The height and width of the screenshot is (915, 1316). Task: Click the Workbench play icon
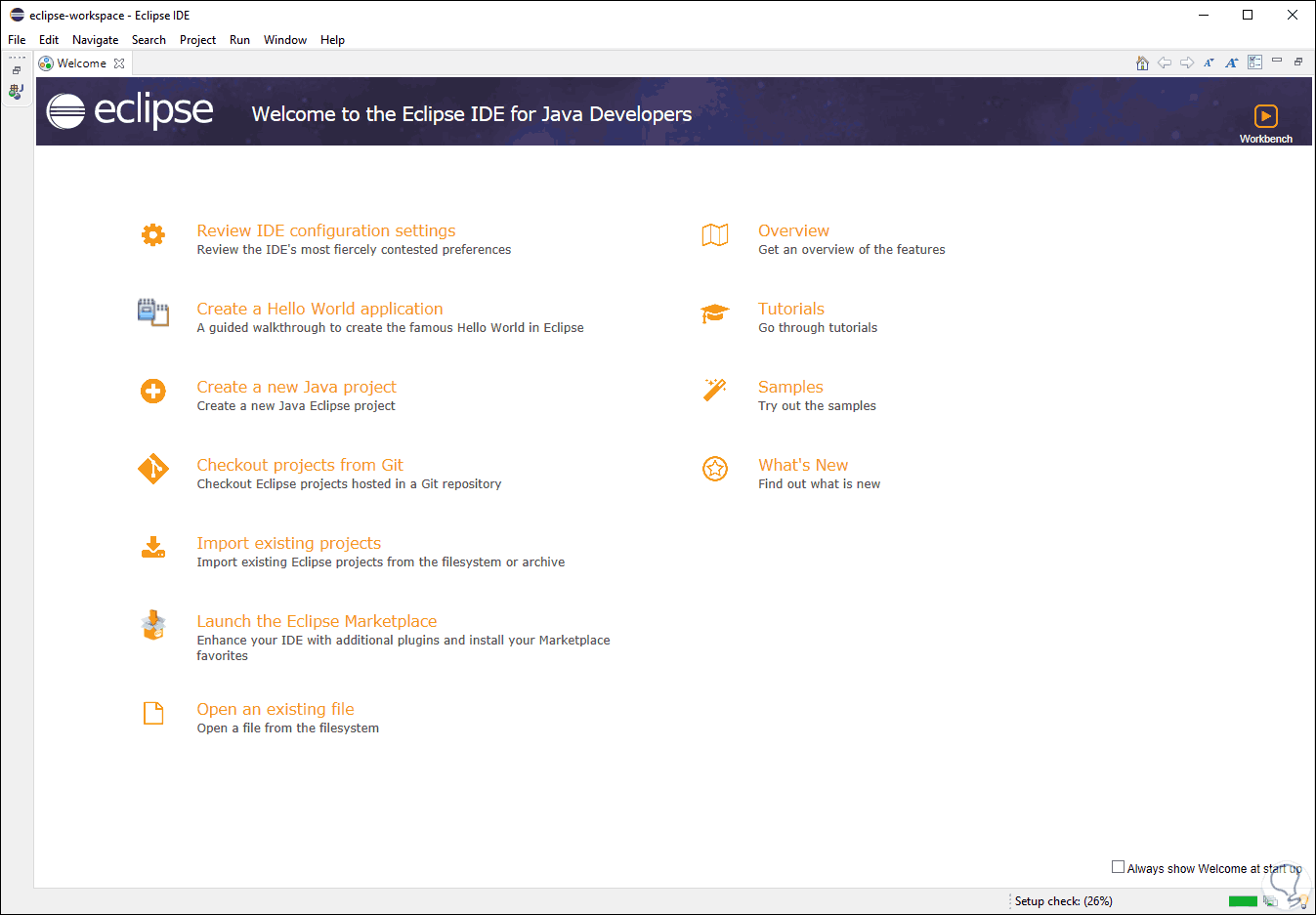click(1266, 116)
